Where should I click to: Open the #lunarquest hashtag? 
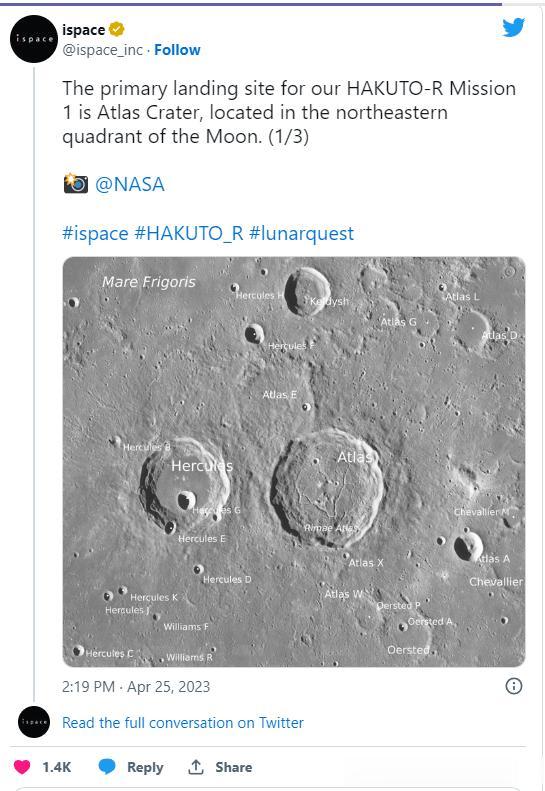(301, 234)
